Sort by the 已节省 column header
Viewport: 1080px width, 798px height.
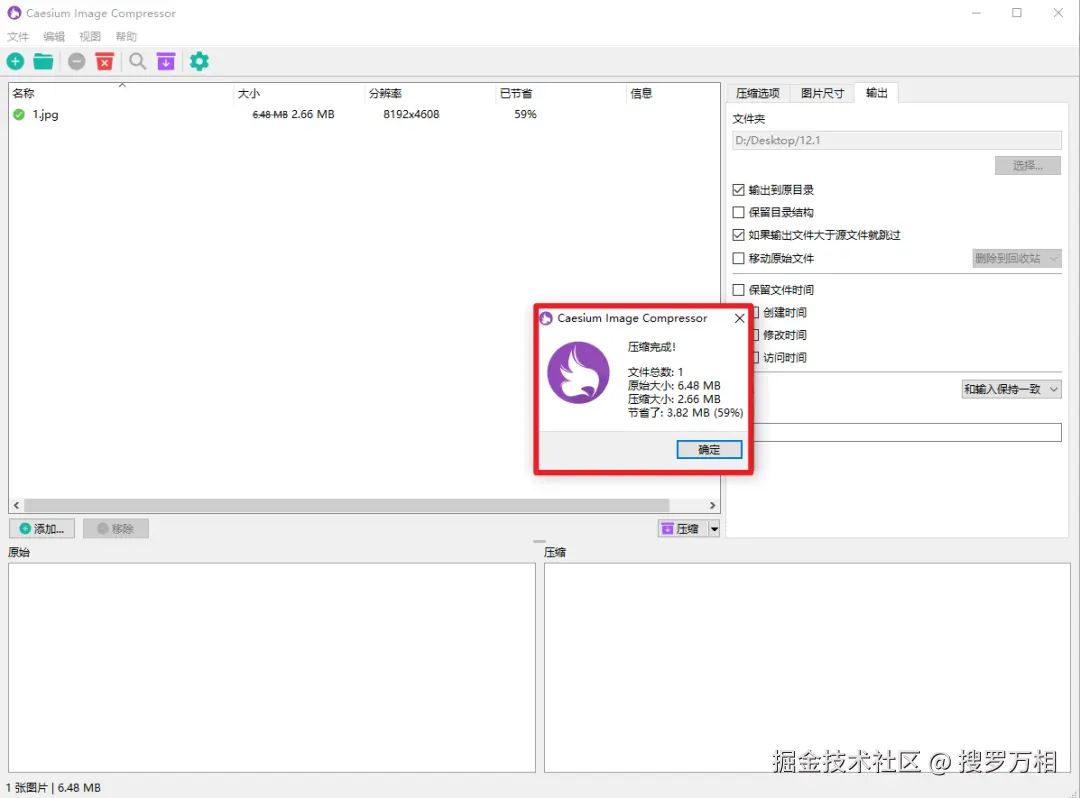point(560,93)
